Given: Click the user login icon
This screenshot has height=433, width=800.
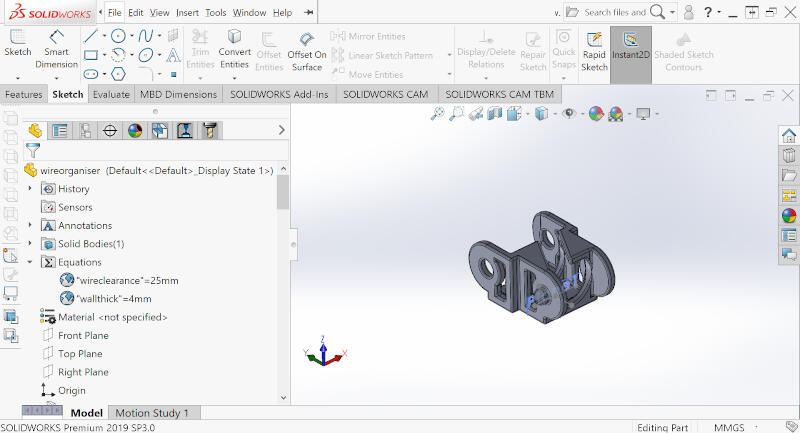Looking at the screenshot, I should 688,12.
